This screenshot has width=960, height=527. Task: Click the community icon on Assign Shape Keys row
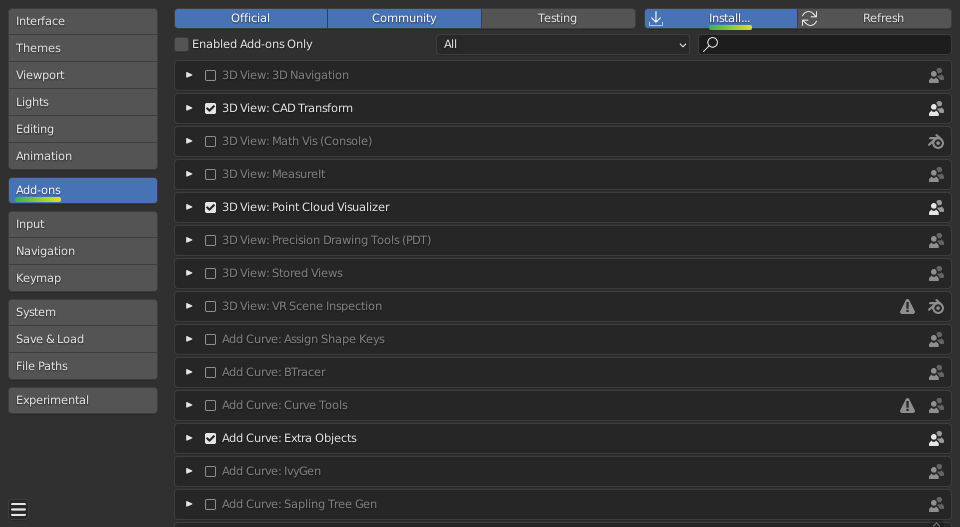tap(936, 340)
